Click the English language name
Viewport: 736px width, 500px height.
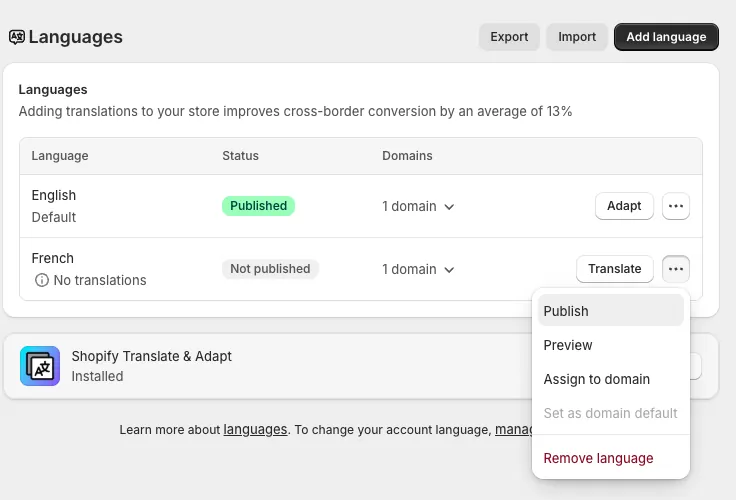(x=54, y=195)
